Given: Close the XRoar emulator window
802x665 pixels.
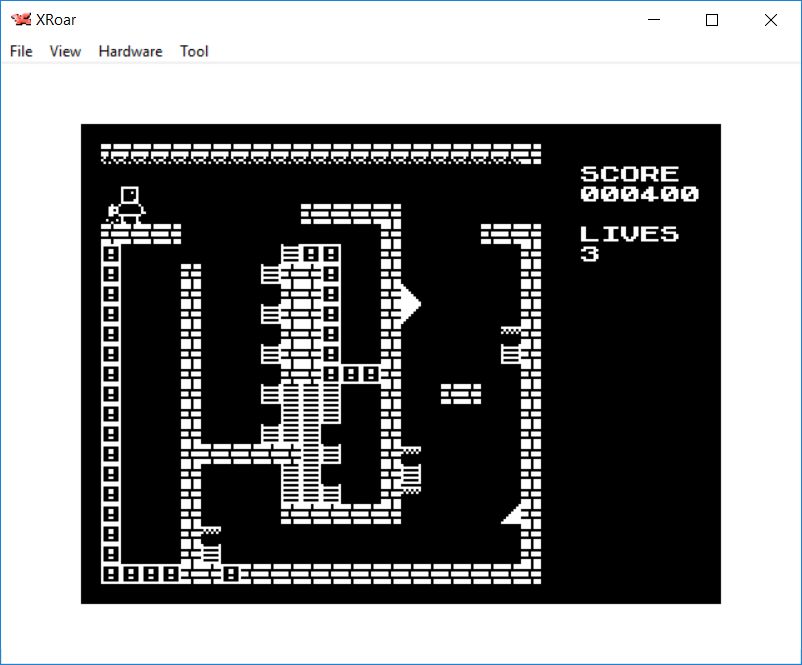Looking at the screenshot, I should point(770,20).
